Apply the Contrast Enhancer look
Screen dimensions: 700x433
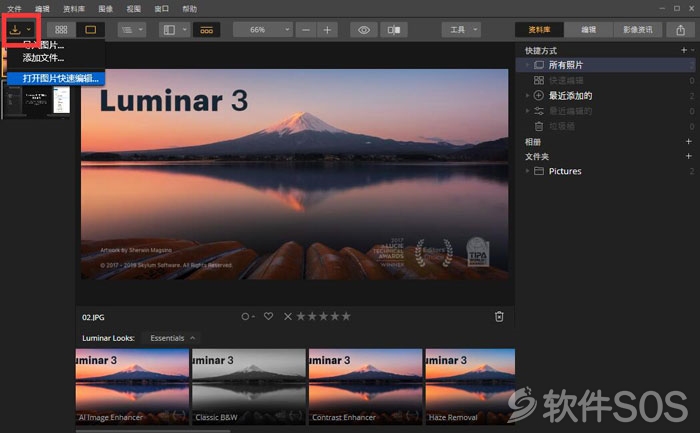[366, 387]
